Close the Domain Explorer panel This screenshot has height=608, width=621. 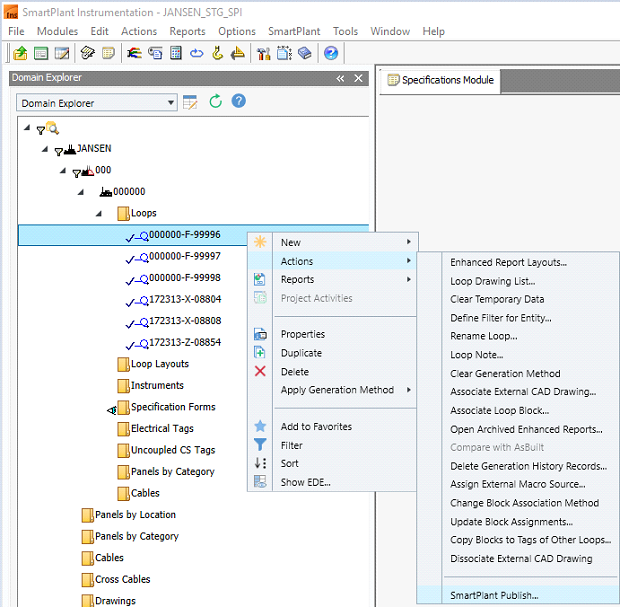(x=359, y=78)
